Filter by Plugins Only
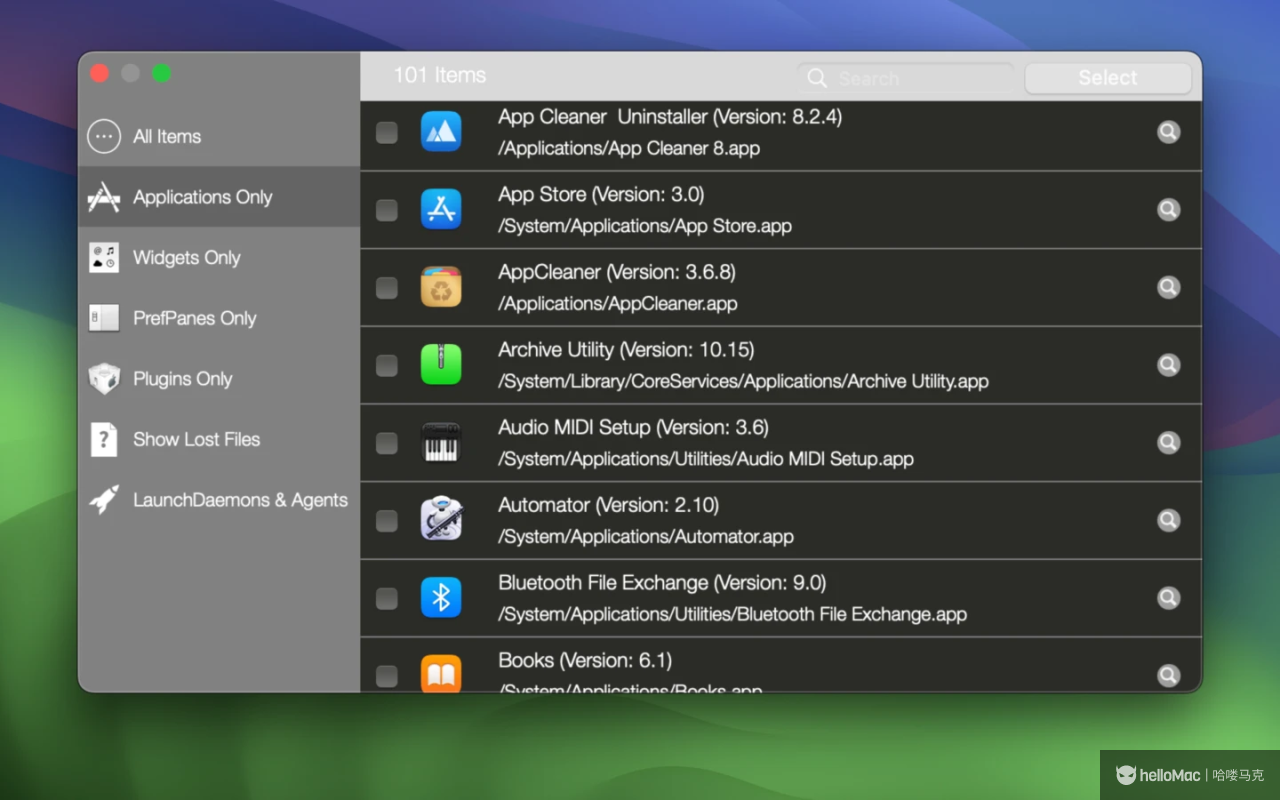 click(219, 379)
